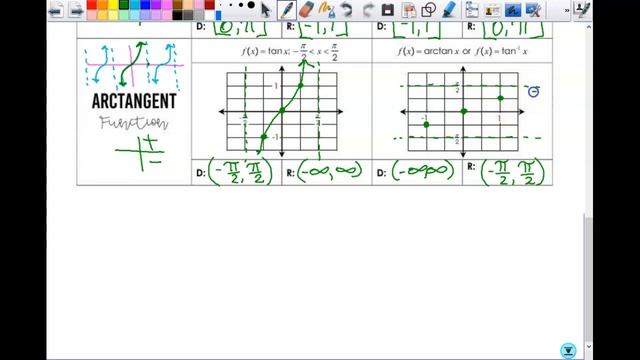Go to the next page with the forward arrow
The image size is (640, 360).
pyautogui.click(x=76, y=11)
